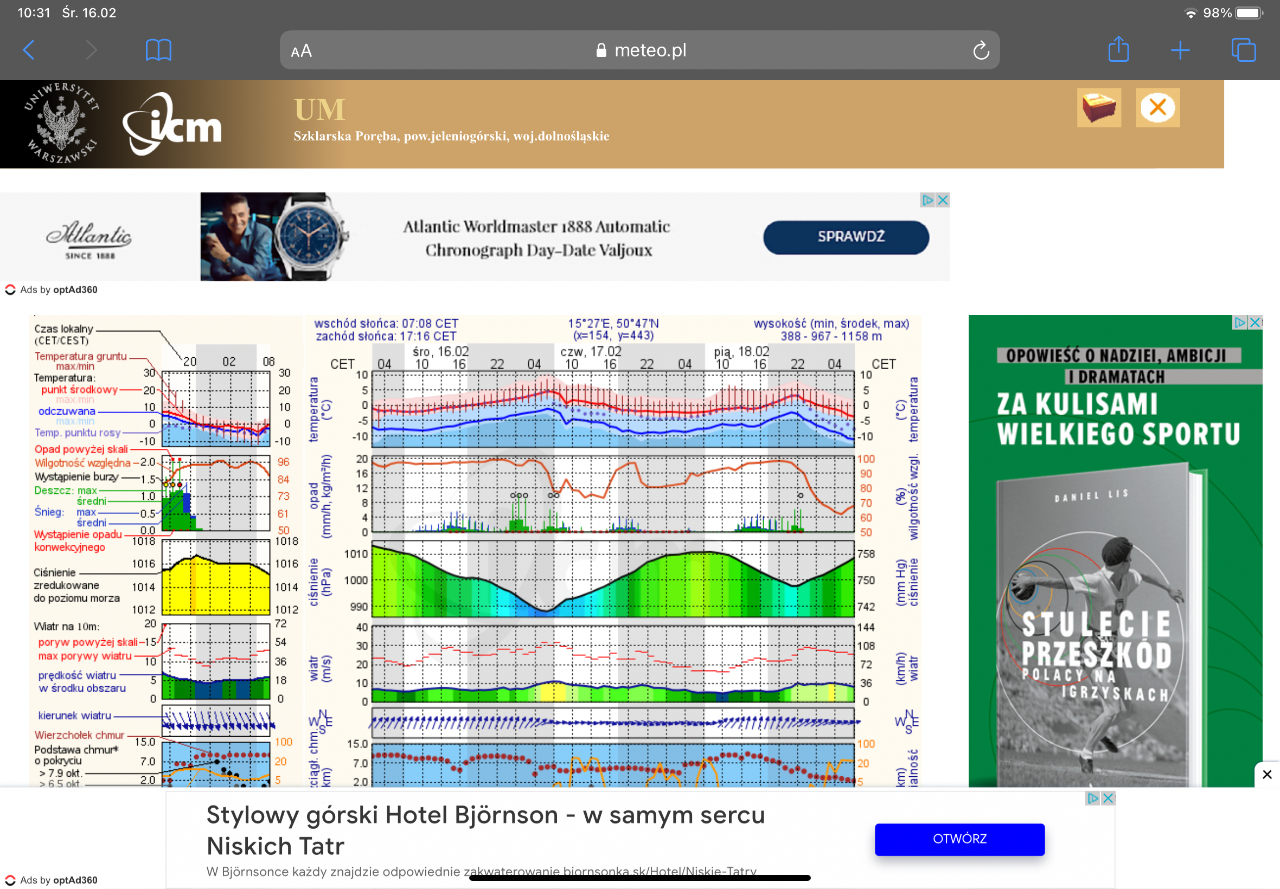
Task: Close the bottom hotel ad X icon
Action: (1108, 798)
